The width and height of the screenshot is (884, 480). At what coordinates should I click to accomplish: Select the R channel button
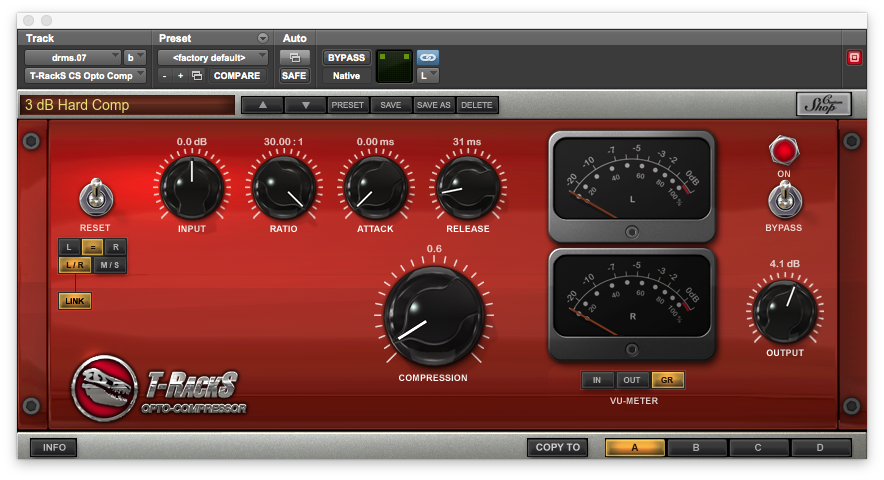tap(116, 247)
